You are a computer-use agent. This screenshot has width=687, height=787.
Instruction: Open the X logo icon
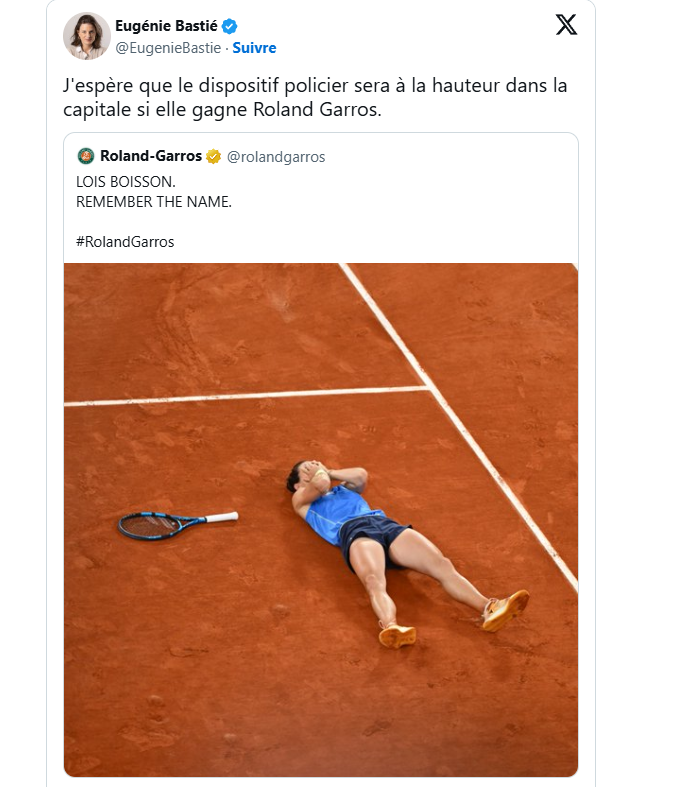[566, 25]
